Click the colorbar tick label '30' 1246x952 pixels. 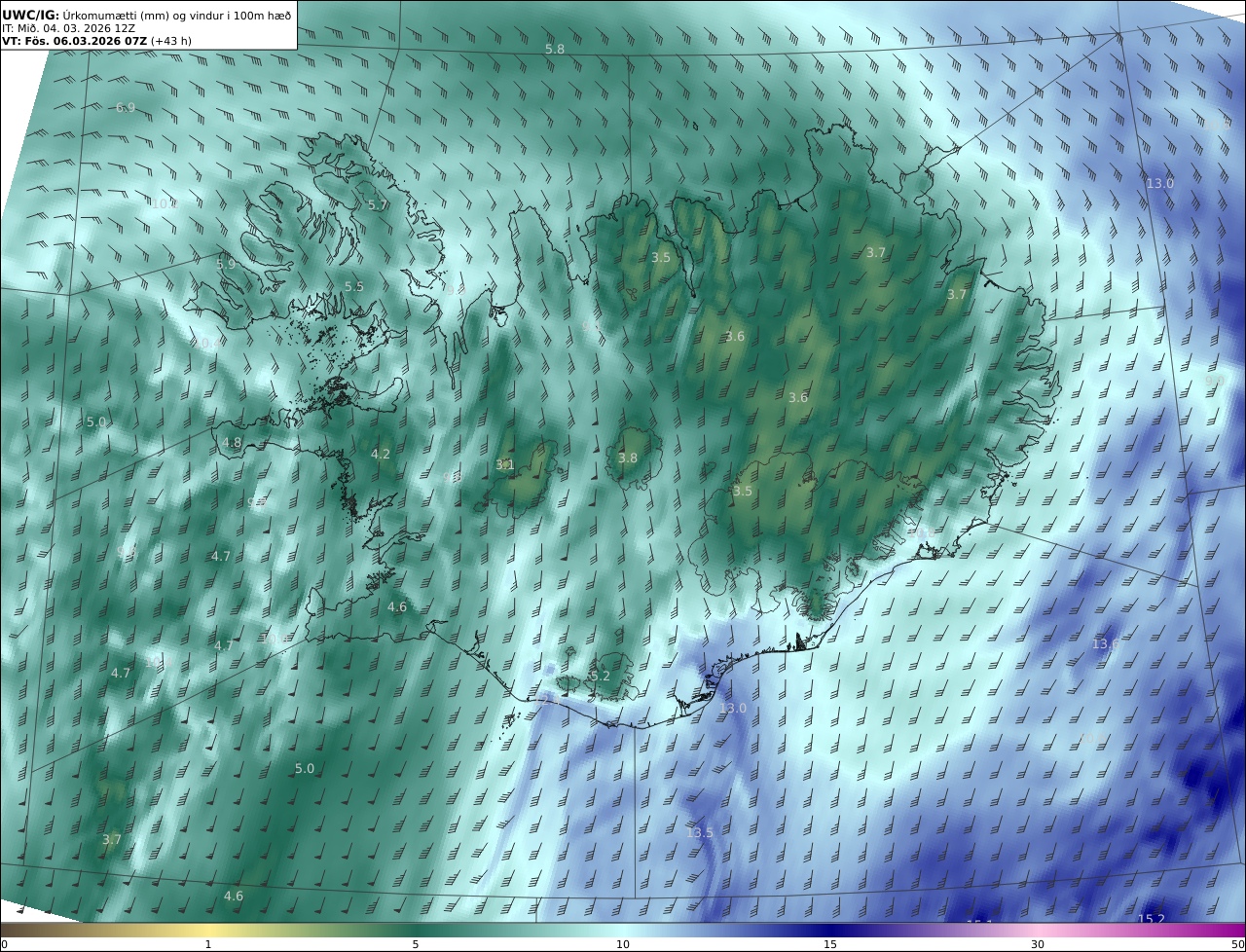pyautogui.click(x=1038, y=944)
